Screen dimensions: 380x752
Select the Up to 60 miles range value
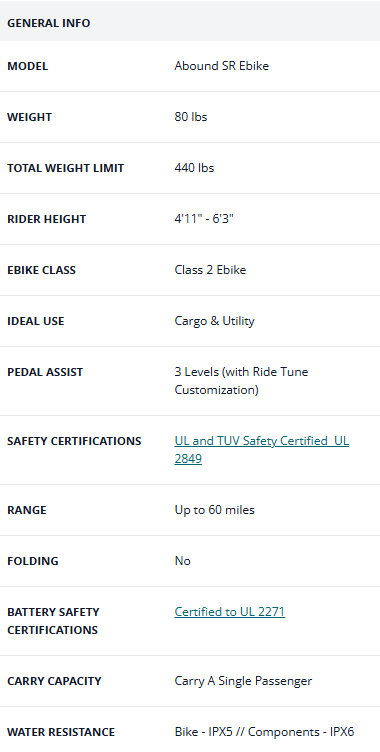tap(214, 510)
